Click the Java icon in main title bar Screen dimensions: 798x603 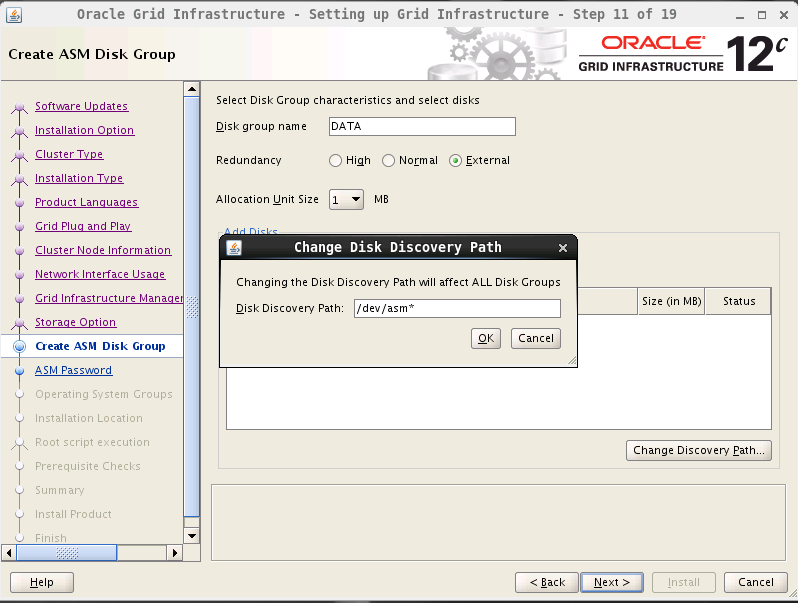point(14,14)
